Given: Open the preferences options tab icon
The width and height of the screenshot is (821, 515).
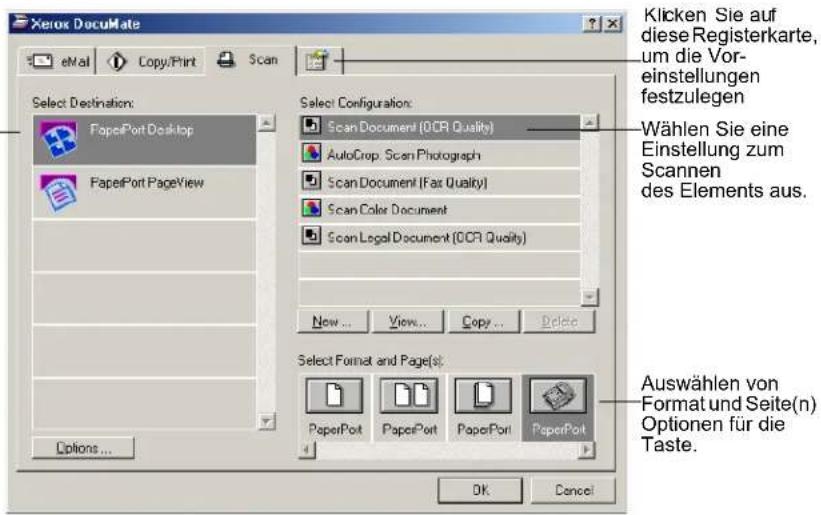Looking at the screenshot, I should (x=317, y=61).
